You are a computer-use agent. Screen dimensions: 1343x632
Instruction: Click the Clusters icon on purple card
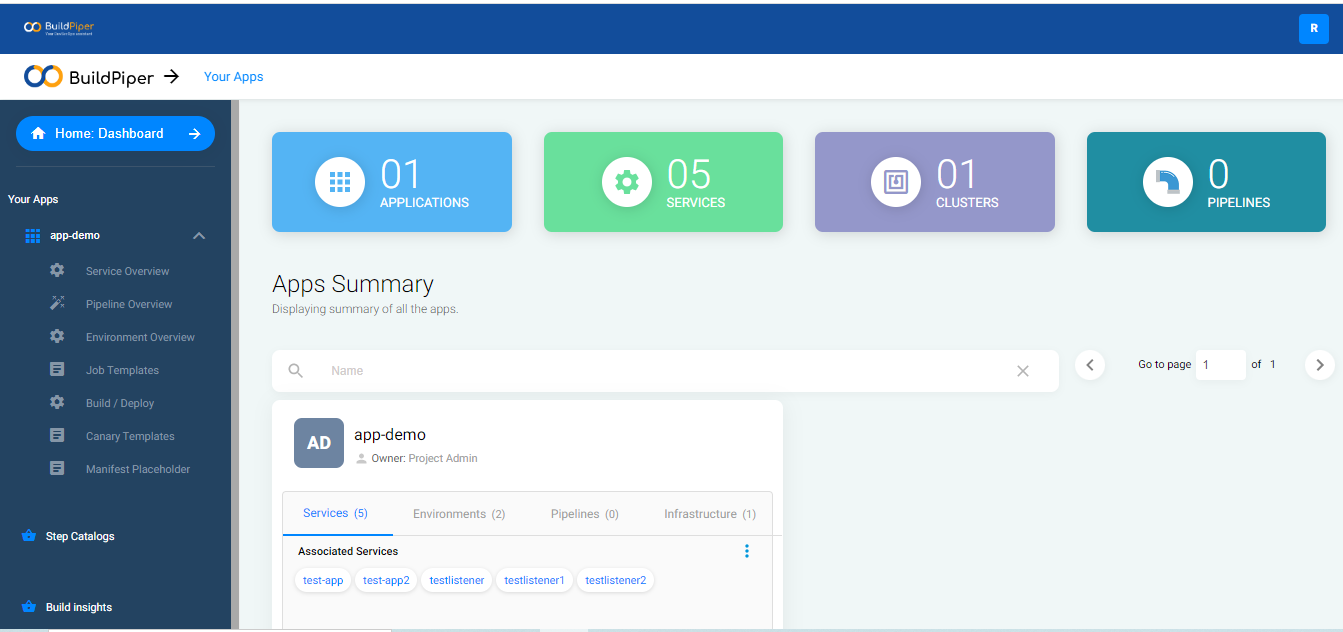pos(896,182)
